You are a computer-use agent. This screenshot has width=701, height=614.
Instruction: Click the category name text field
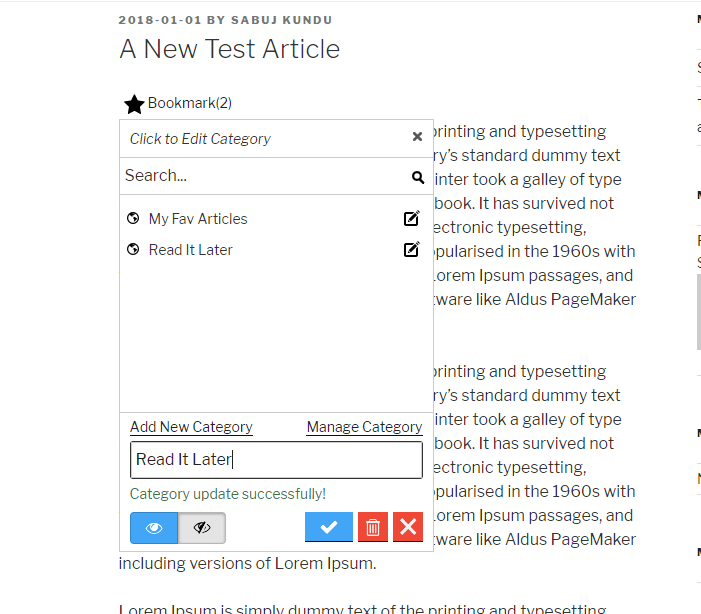(x=276, y=460)
